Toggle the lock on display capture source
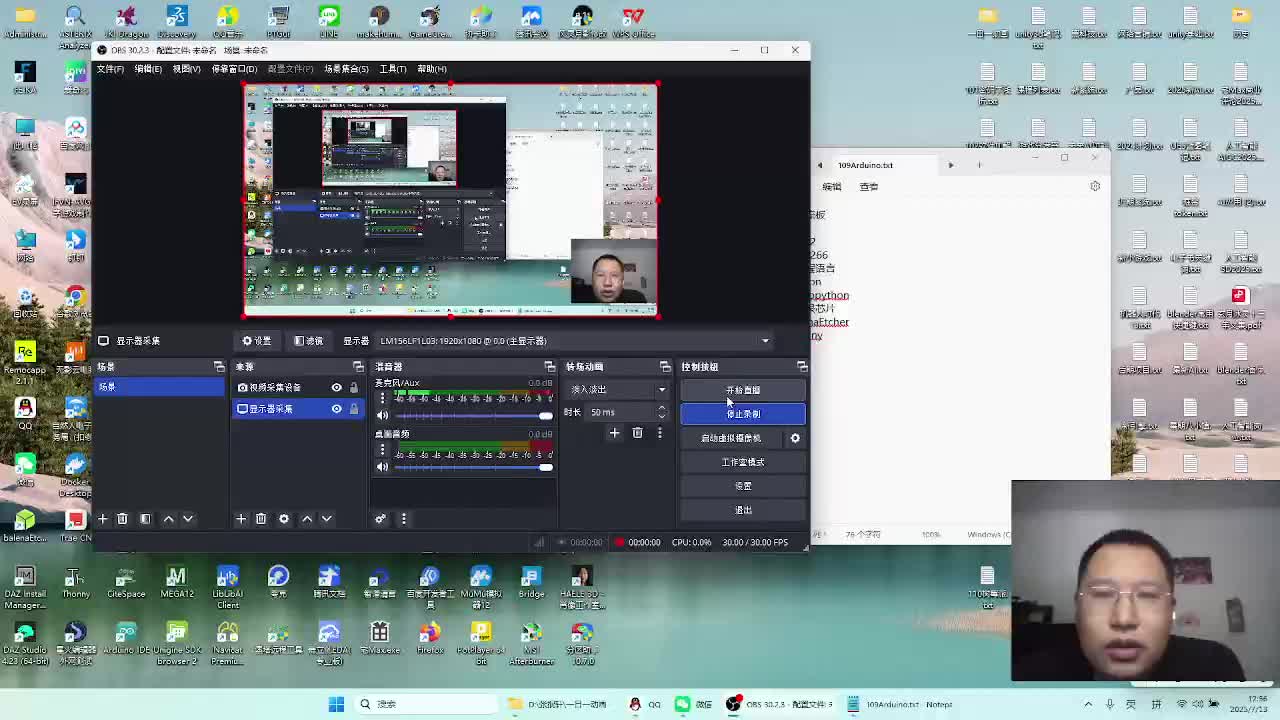This screenshot has height=720, width=1280. [354, 409]
